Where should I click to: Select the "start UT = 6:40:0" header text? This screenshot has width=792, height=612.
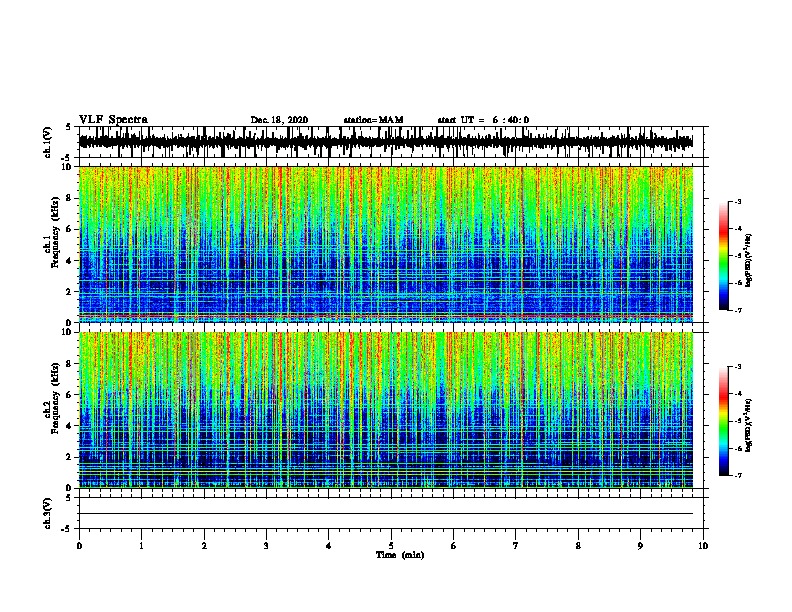483,120
